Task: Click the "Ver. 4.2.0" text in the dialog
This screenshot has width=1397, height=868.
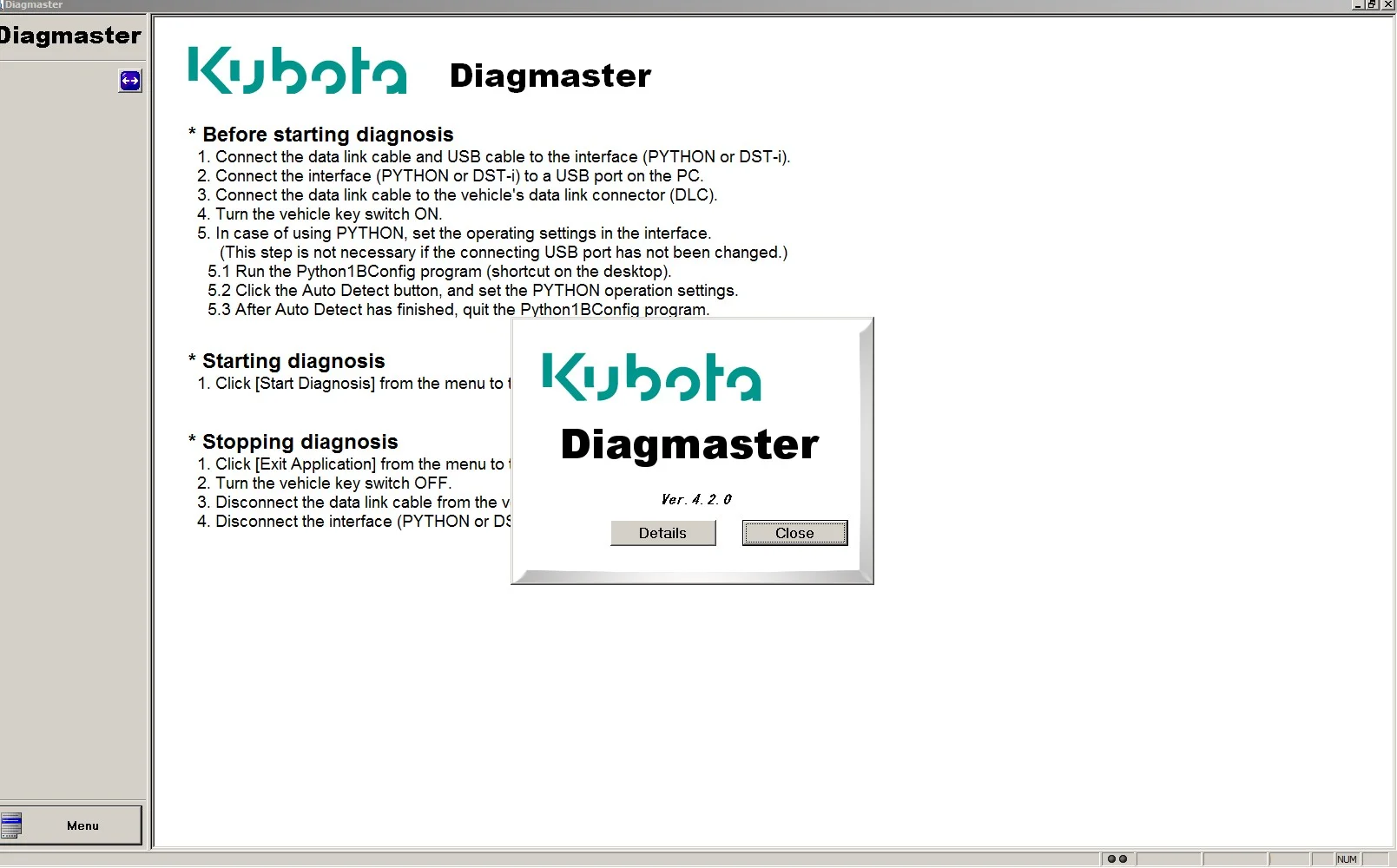Action: [696, 499]
